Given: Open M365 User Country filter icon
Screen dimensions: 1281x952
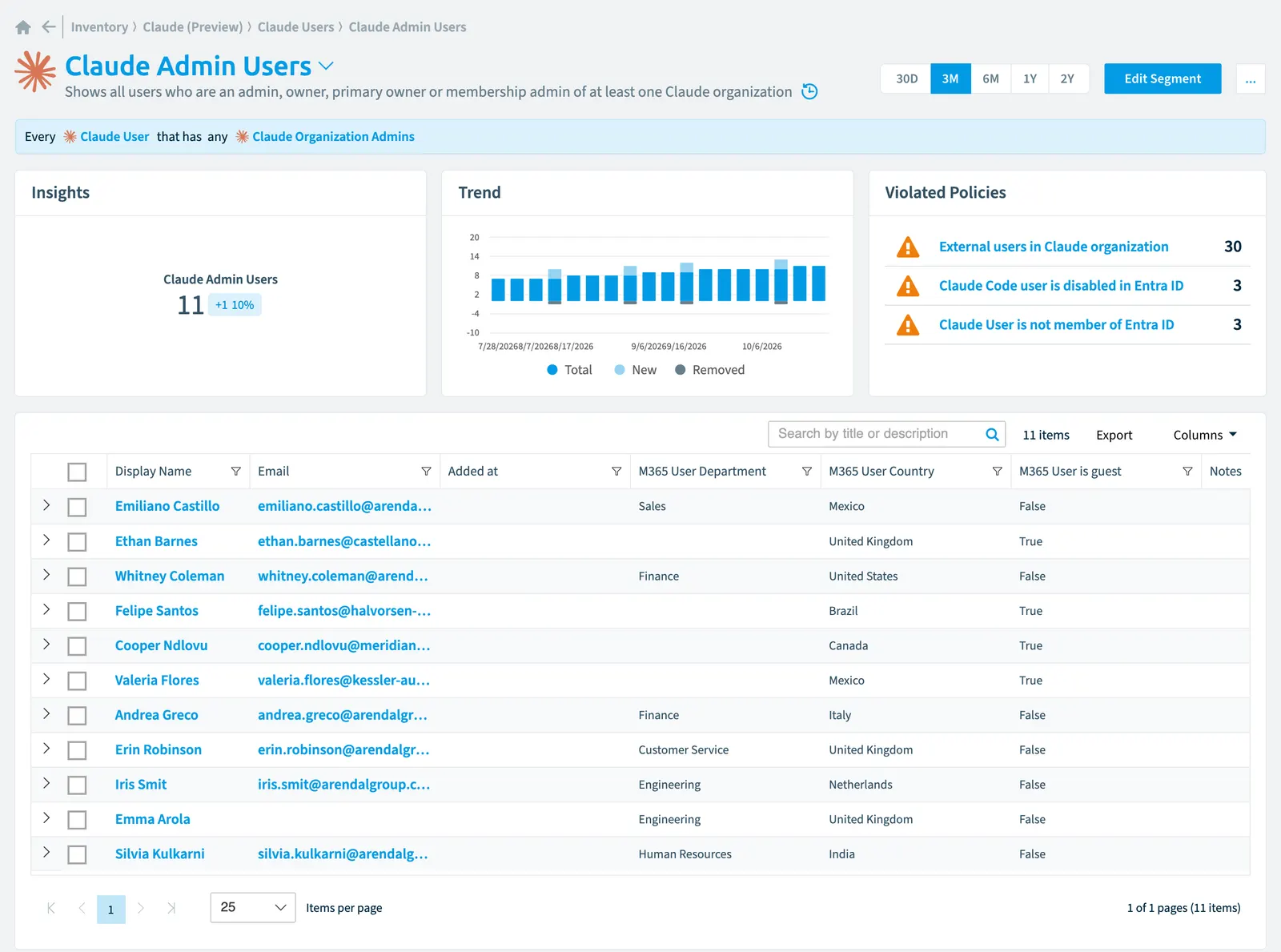Looking at the screenshot, I should [997, 472].
